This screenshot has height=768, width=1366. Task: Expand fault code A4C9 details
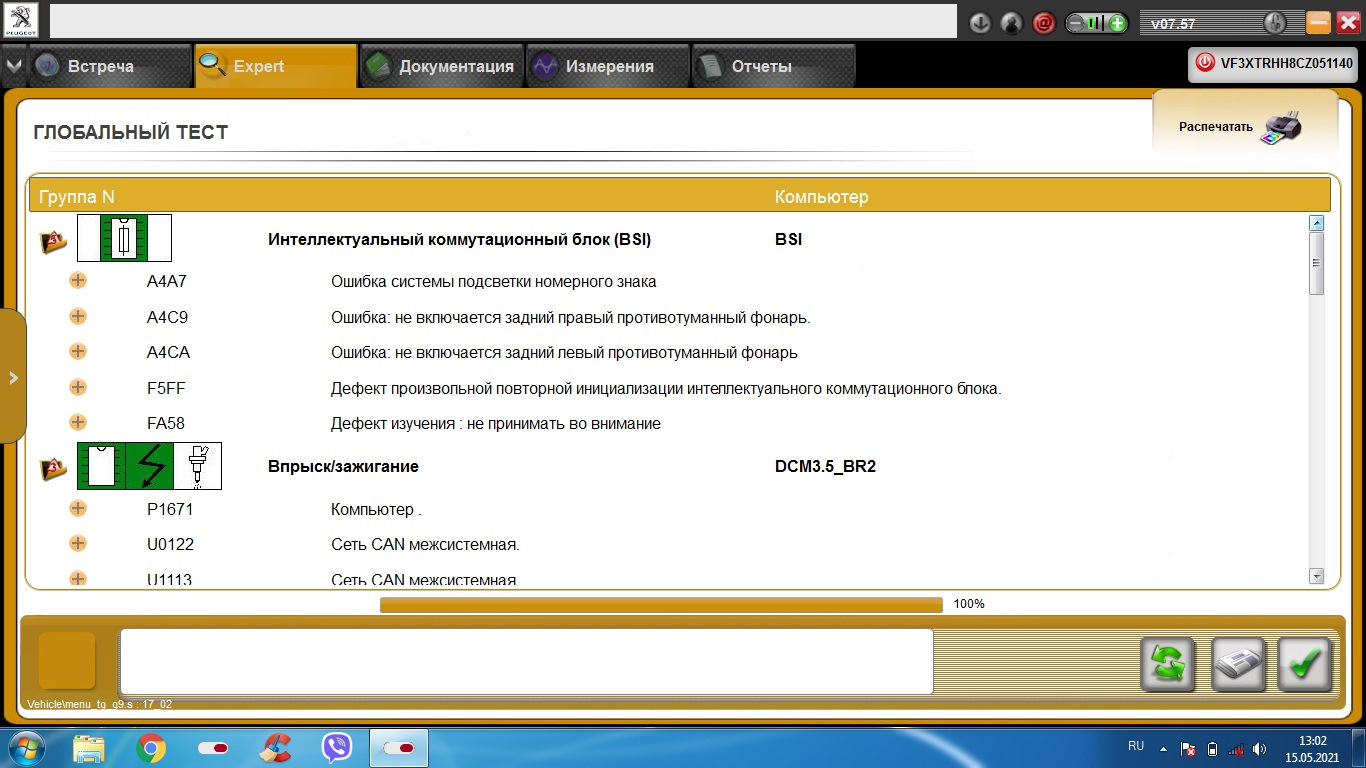tap(78, 316)
